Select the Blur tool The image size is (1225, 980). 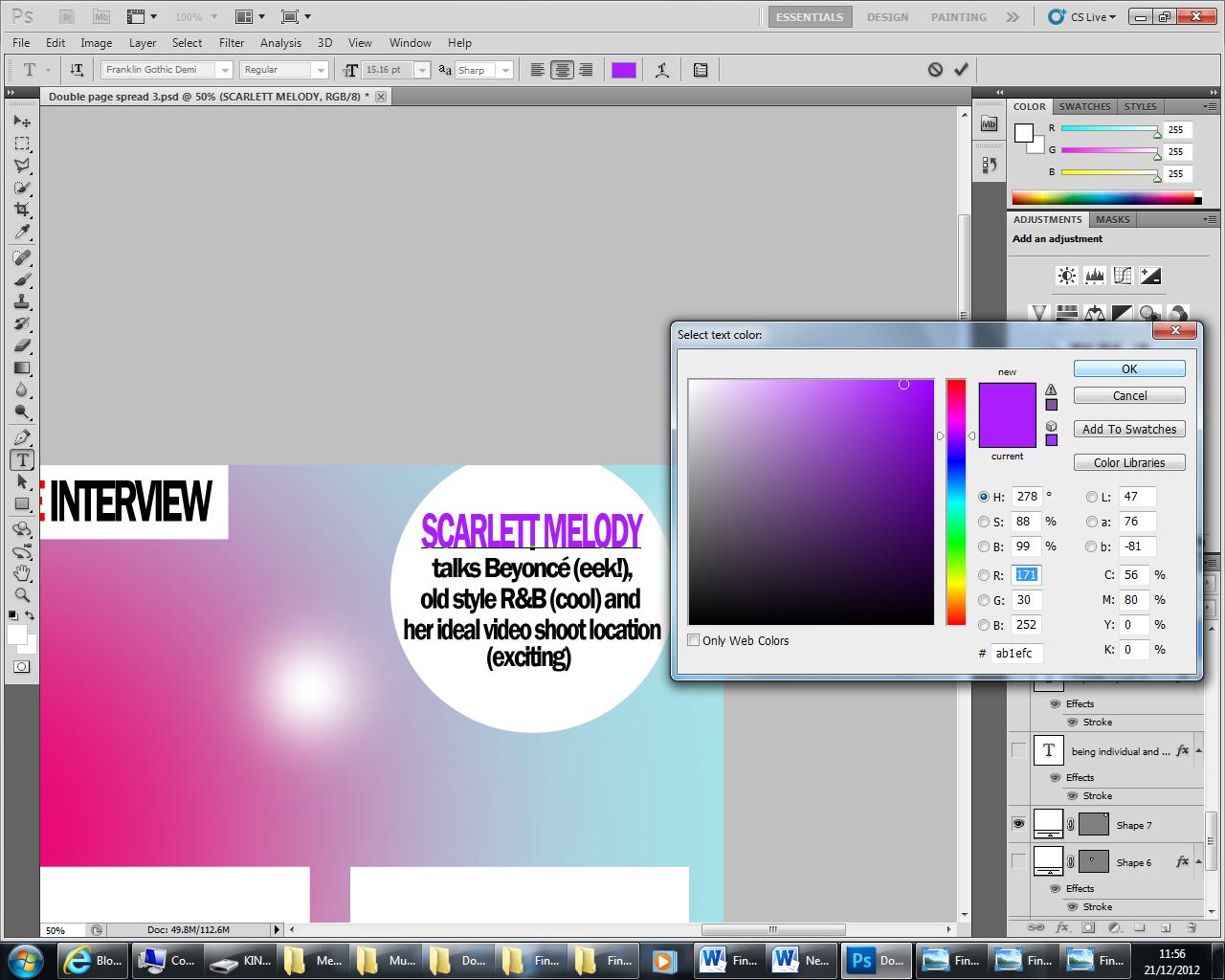[21, 390]
